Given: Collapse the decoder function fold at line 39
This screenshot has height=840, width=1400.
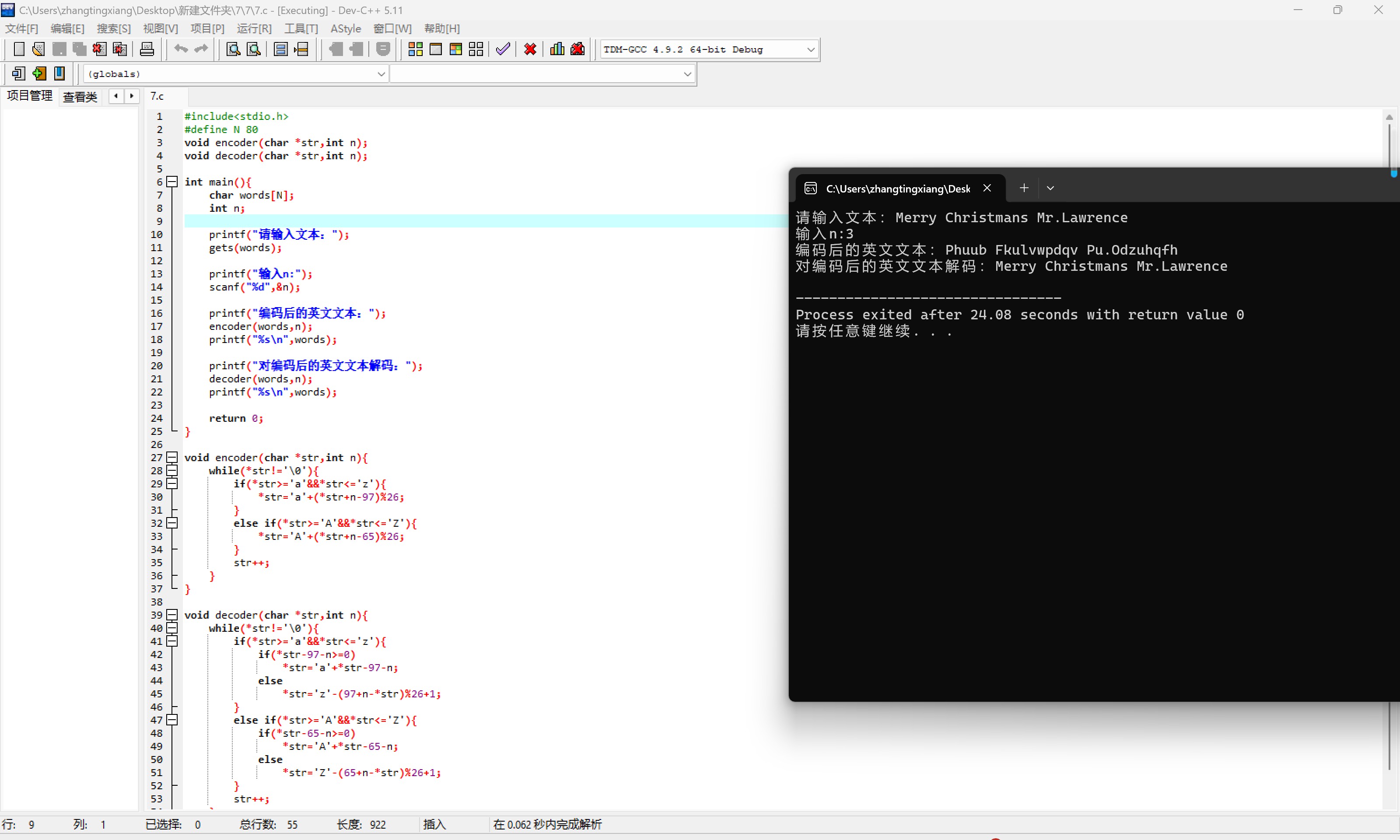Looking at the screenshot, I should tap(172, 615).
